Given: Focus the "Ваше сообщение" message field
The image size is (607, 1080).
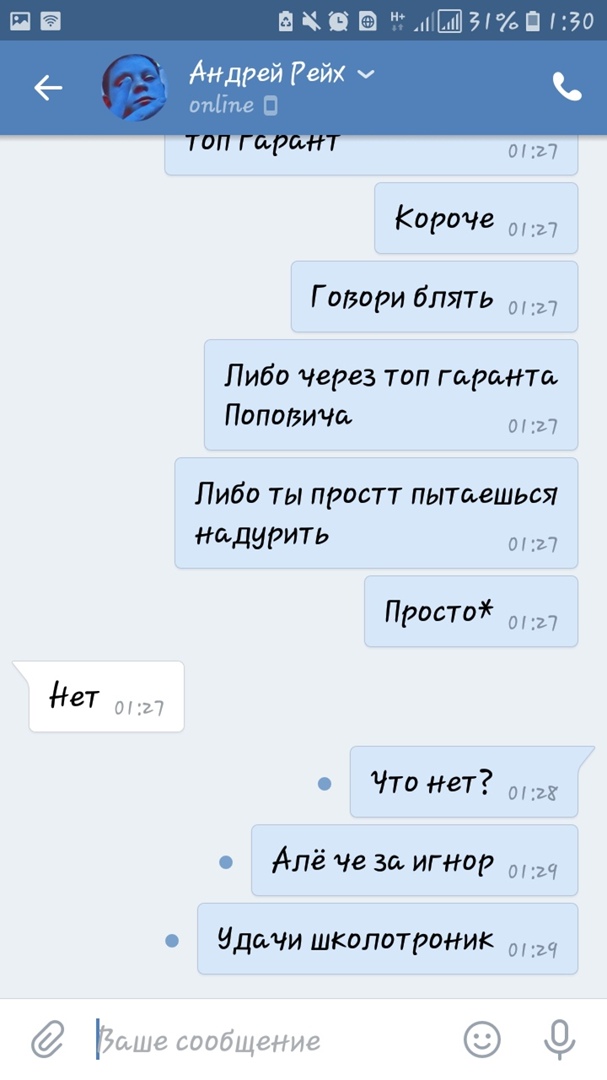Looking at the screenshot, I should [x=276, y=1039].
